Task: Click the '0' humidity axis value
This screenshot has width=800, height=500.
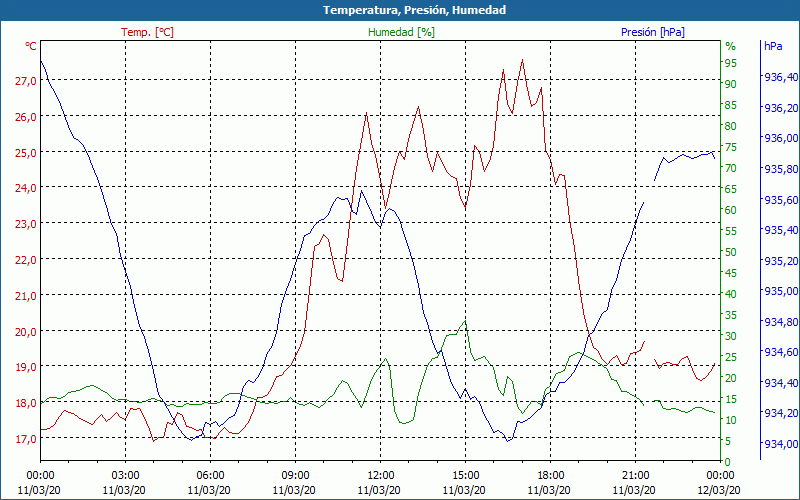Action: 728,462
